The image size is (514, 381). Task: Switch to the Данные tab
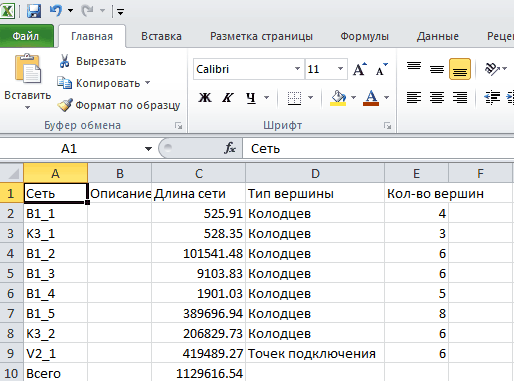point(438,36)
